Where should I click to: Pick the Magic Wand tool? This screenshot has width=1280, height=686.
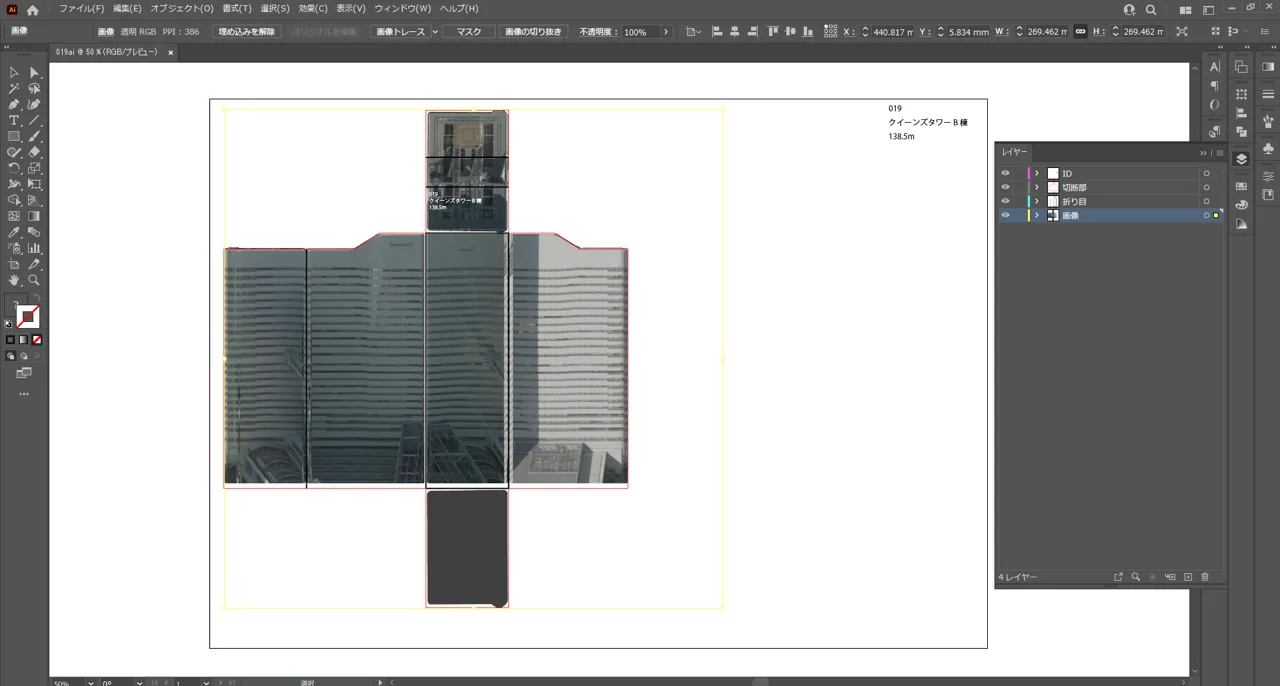pyautogui.click(x=14, y=88)
